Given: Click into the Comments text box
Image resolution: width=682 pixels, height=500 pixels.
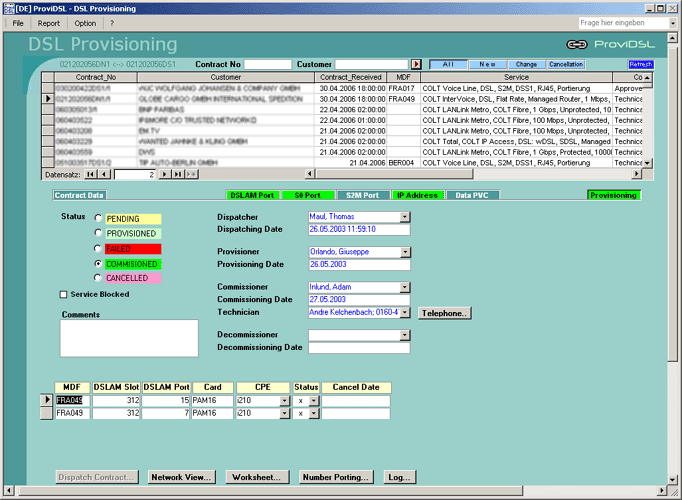Looking at the screenshot, I should tap(128, 338).
